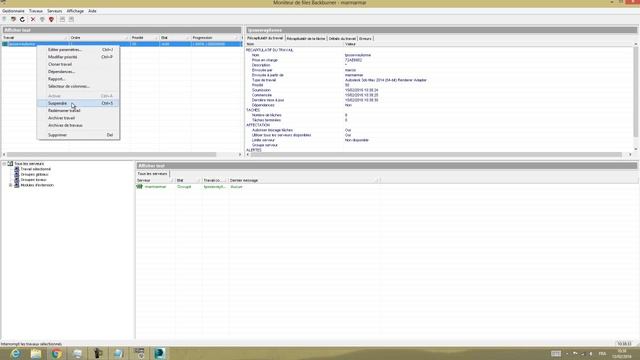This screenshot has width=640, height=360.
Task: Choose Supprimer in context menu
Action: (78, 135)
